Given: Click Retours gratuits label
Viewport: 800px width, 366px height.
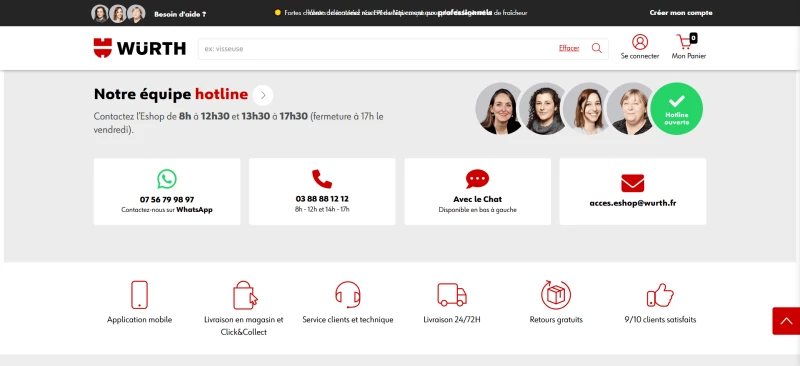Looking at the screenshot, I should click(556, 320).
